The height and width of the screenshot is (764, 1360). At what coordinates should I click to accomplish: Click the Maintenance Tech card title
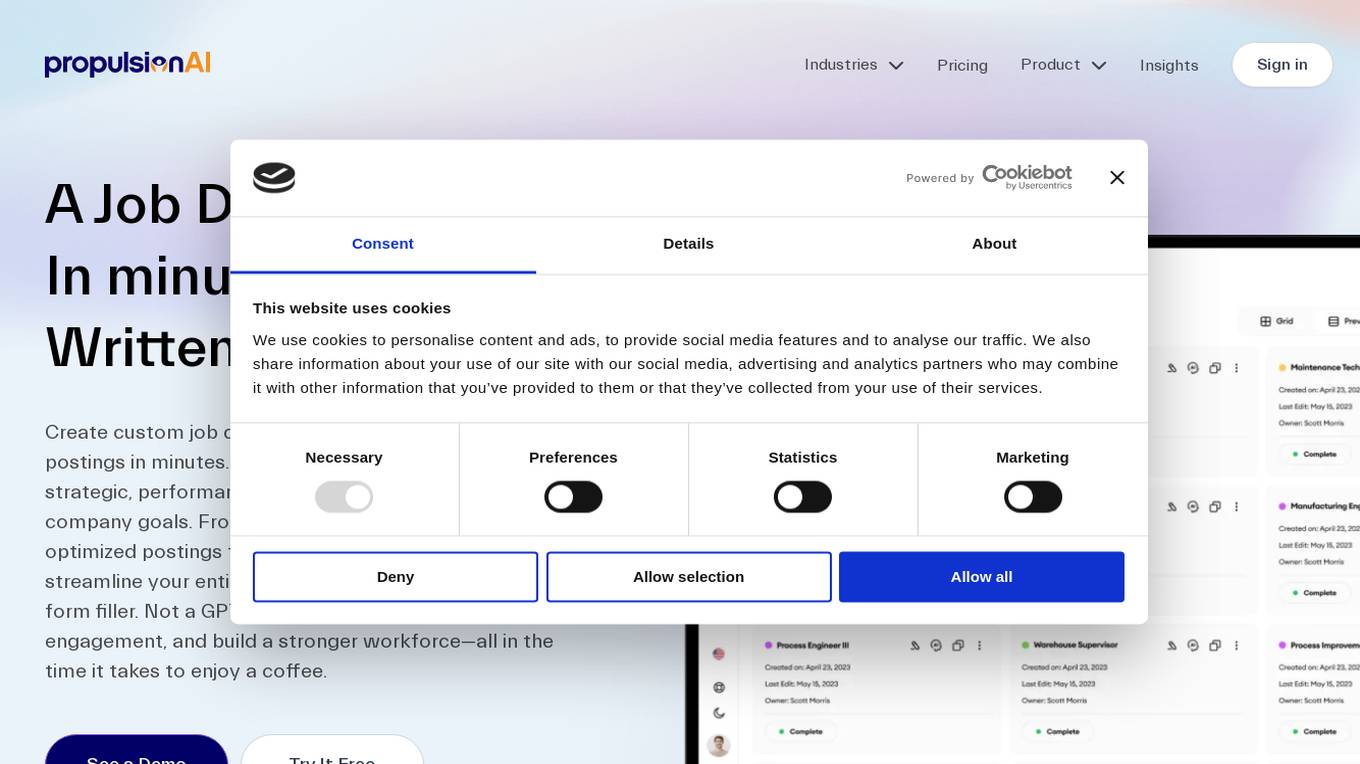1325,368
